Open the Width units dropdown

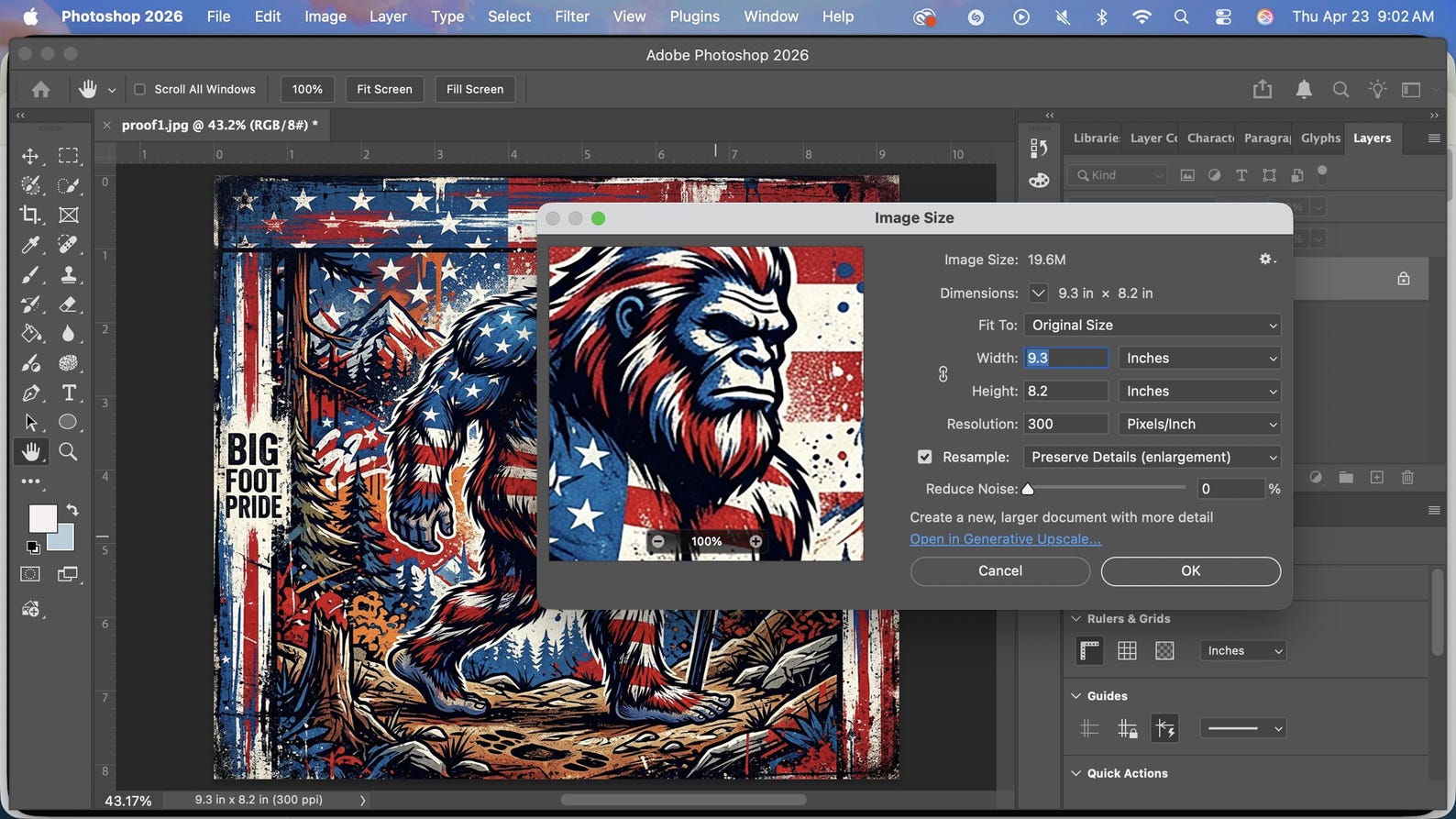pos(1199,358)
